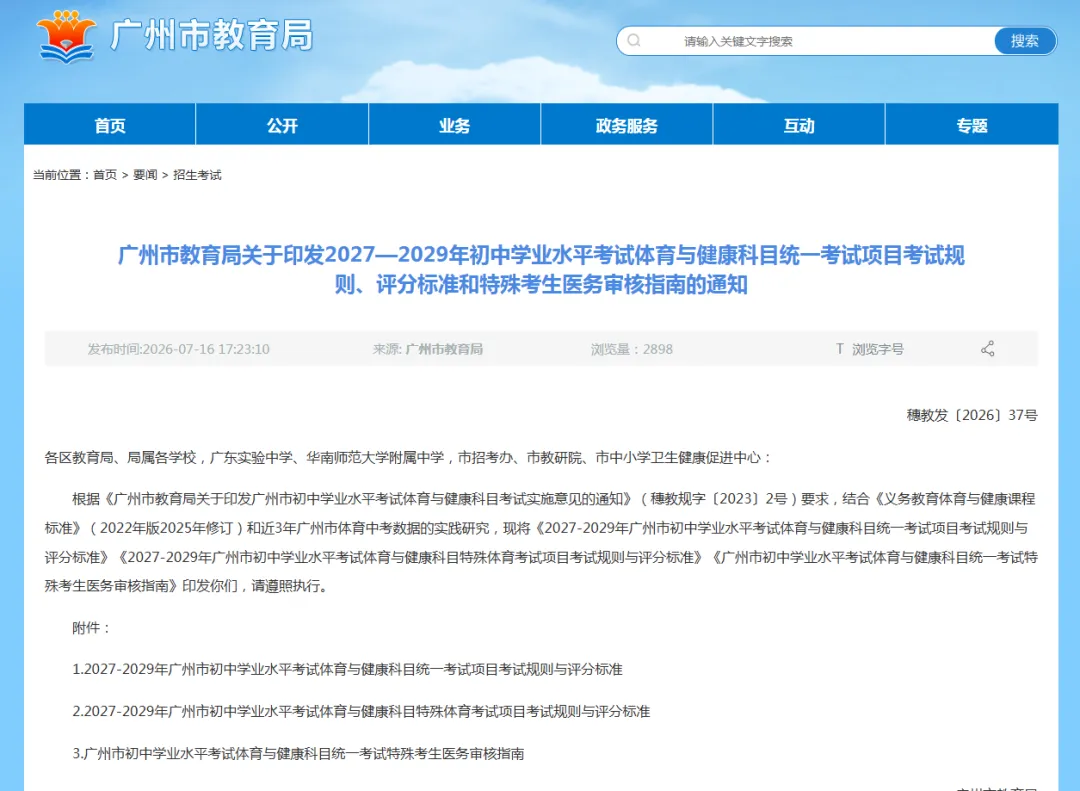Click the magnifier icon in search box
The width and height of the screenshot is (1080, 791).
point(634,41)
